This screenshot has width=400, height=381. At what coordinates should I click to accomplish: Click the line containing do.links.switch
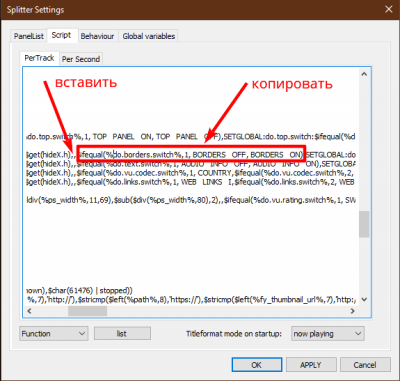191,182
